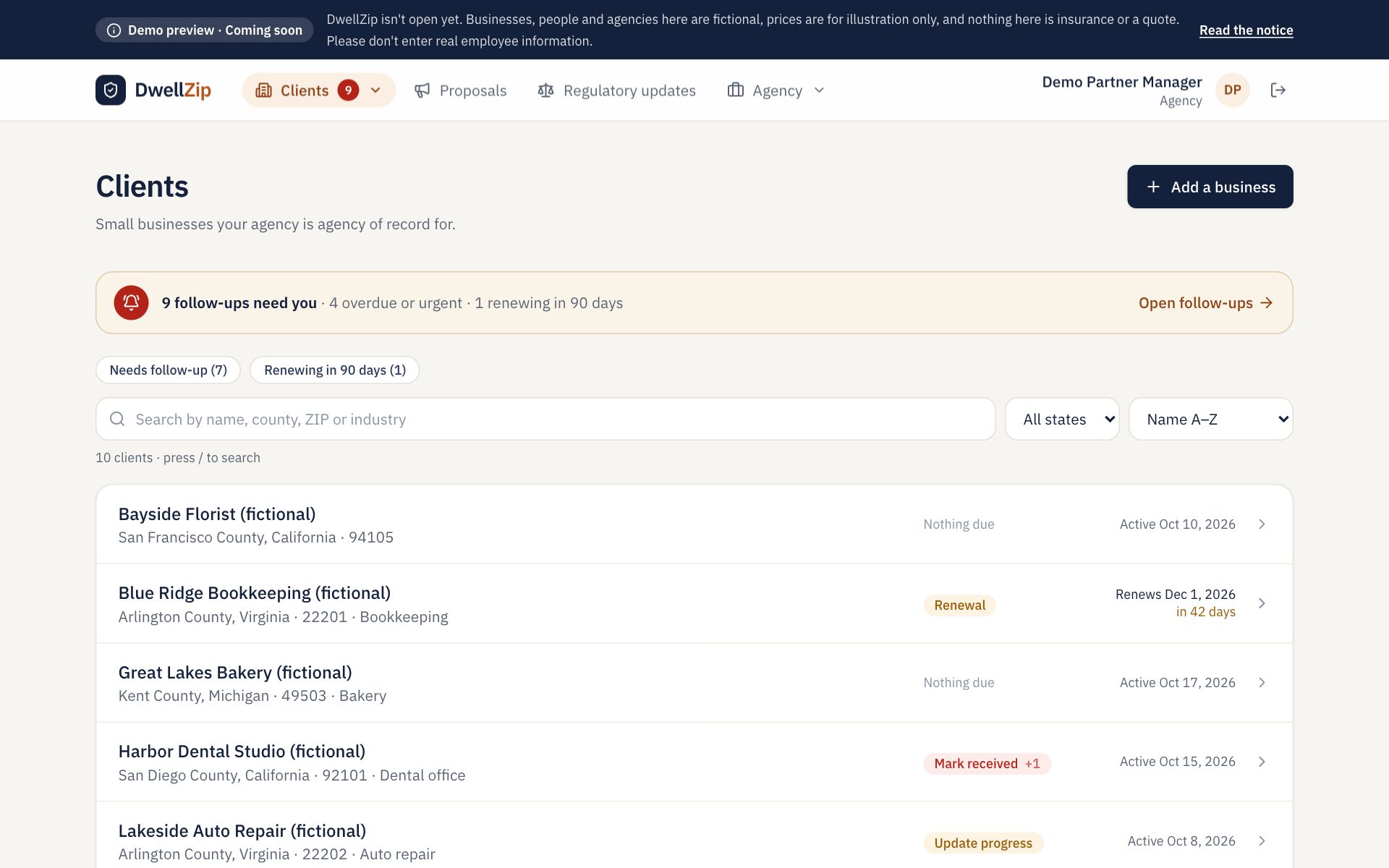
Task: Click the info icon in Demo preview badge
Action: pos(114,30)
